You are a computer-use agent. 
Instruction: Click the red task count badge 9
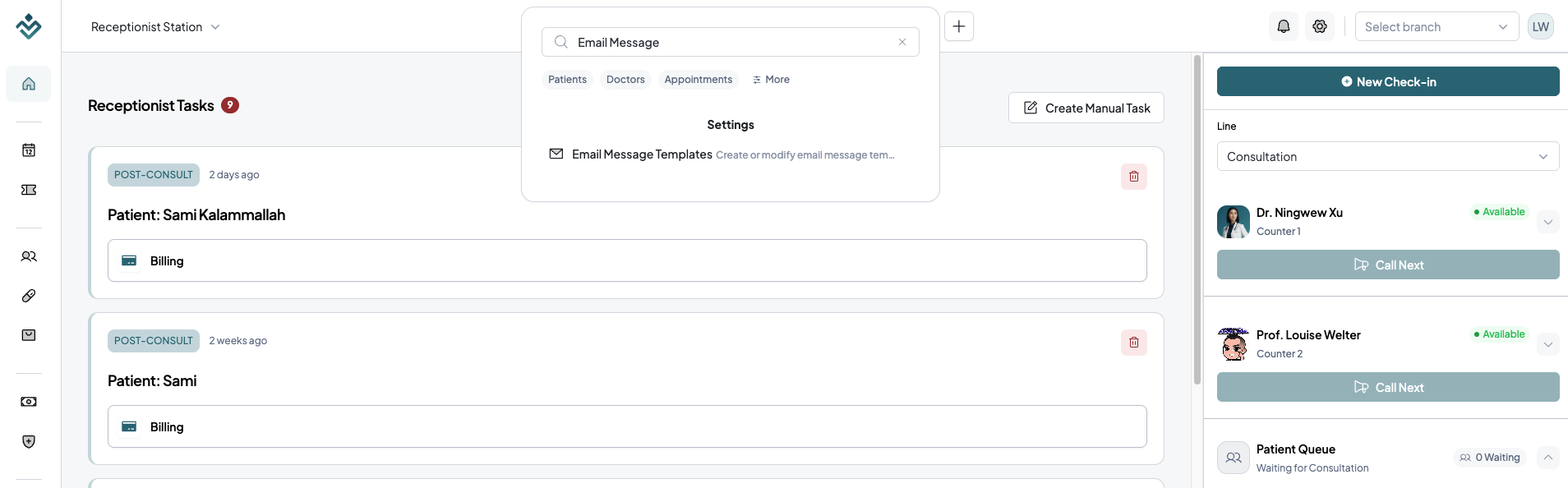click(230, 105)
